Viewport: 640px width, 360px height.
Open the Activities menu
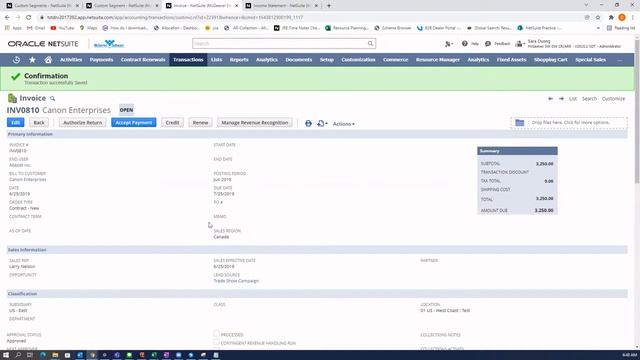tap(71, 60)
